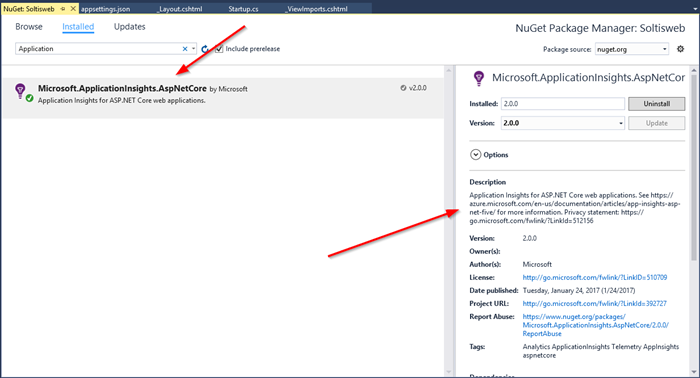Switch to the Updates tab
The image size is (700, 378).
pyautogui.click(x=129, y=27)
